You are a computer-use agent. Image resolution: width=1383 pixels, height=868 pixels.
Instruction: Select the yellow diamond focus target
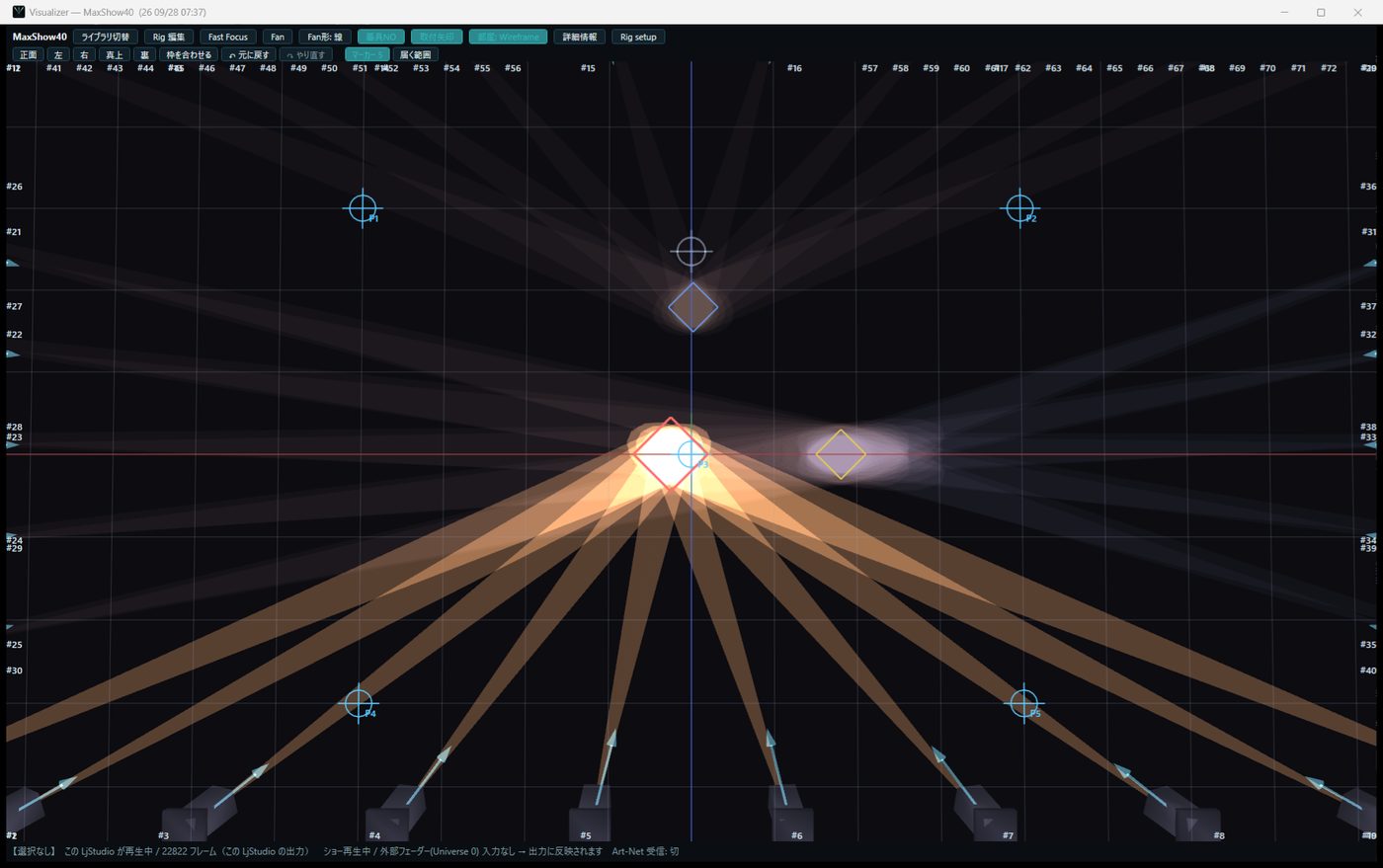click(840, 454)
